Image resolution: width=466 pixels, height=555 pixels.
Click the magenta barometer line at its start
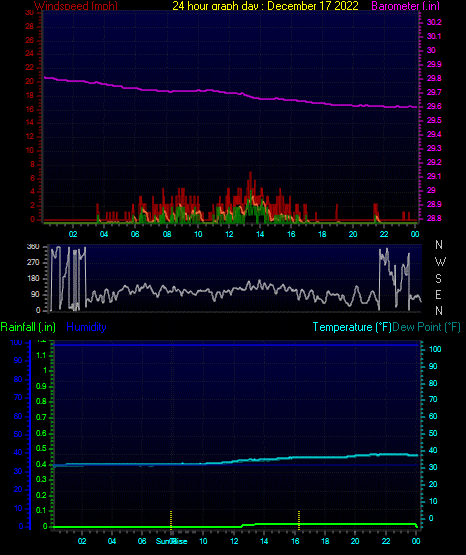point(45,77)
